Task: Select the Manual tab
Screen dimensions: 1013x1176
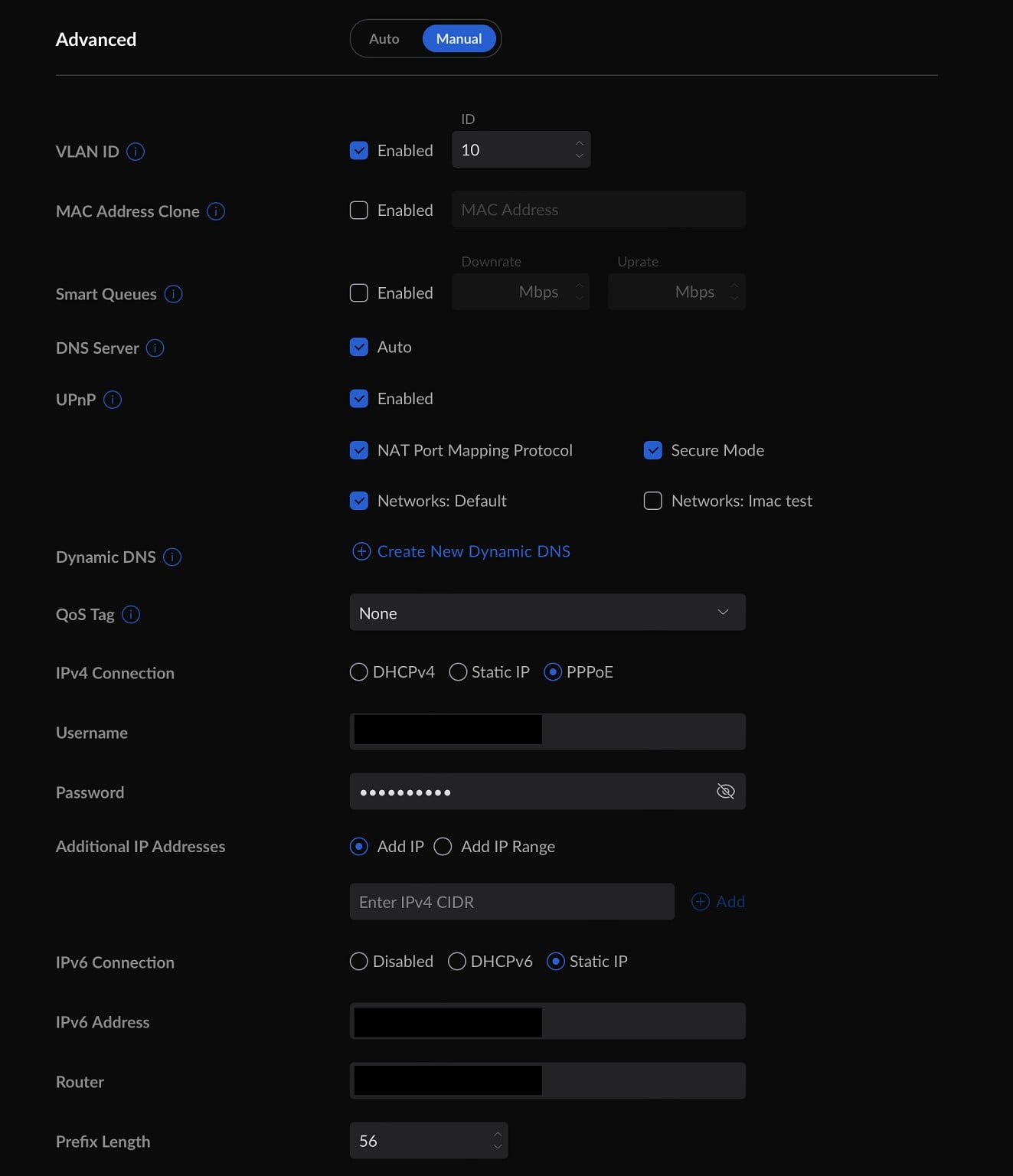Action: click(x=459, y=39)
